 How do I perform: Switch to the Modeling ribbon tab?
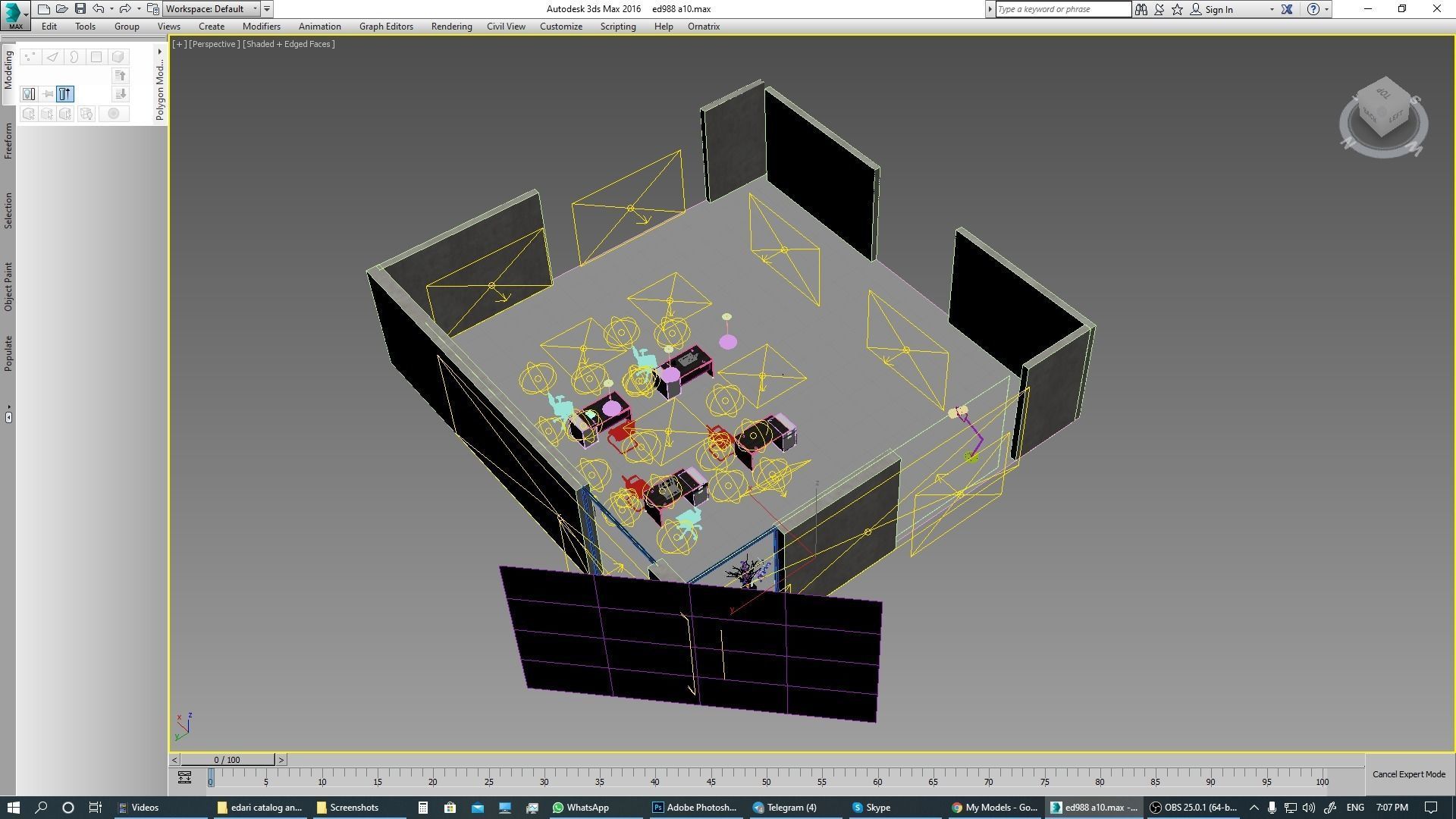point(8,70)
